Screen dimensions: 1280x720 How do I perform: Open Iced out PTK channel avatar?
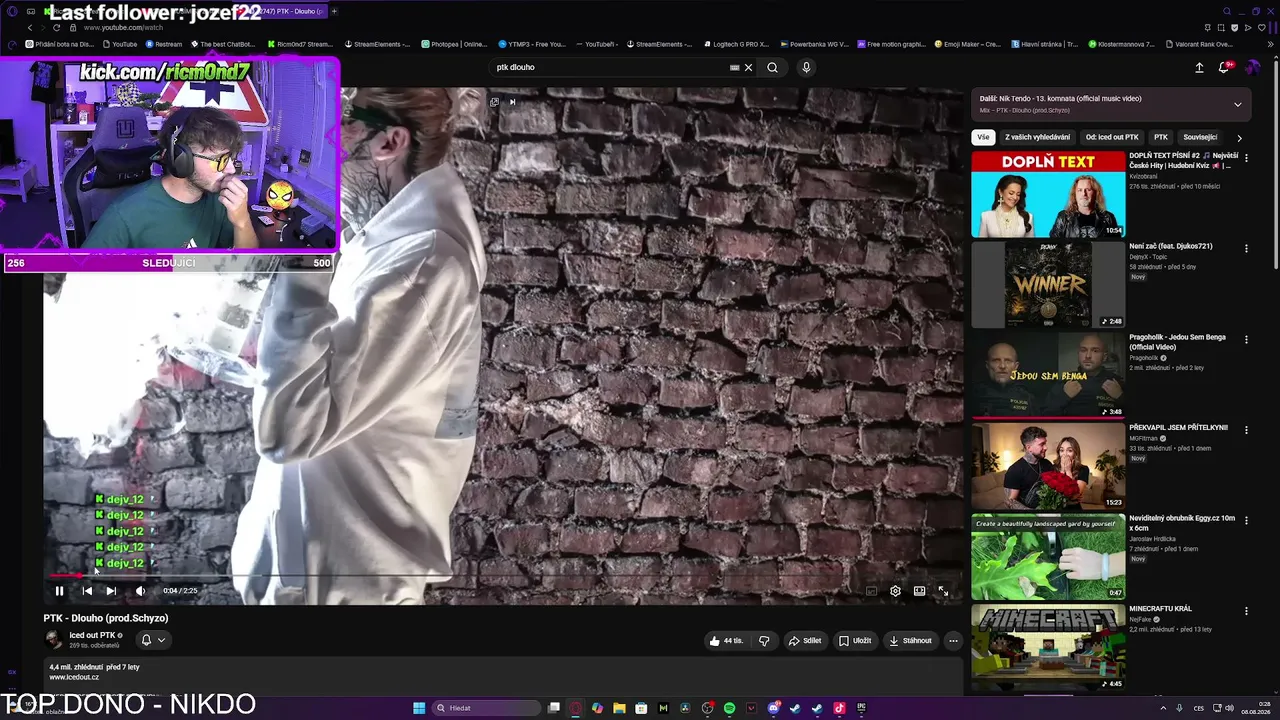click(x=53, y=640)
